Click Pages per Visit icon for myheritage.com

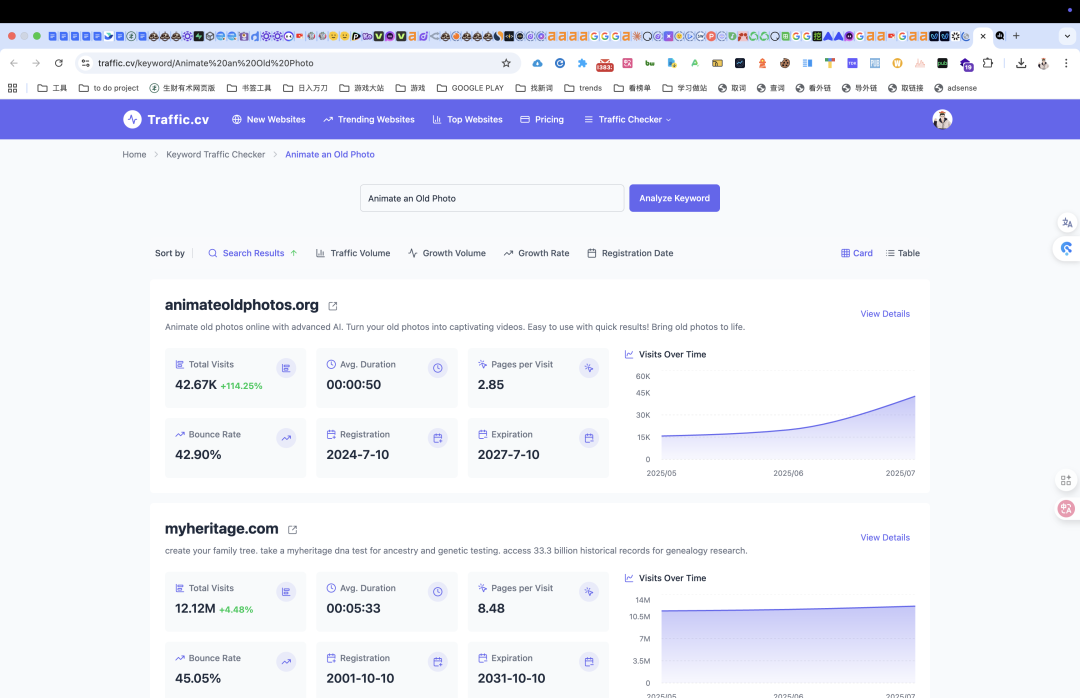pyautogui.click(x=589, y=592)
